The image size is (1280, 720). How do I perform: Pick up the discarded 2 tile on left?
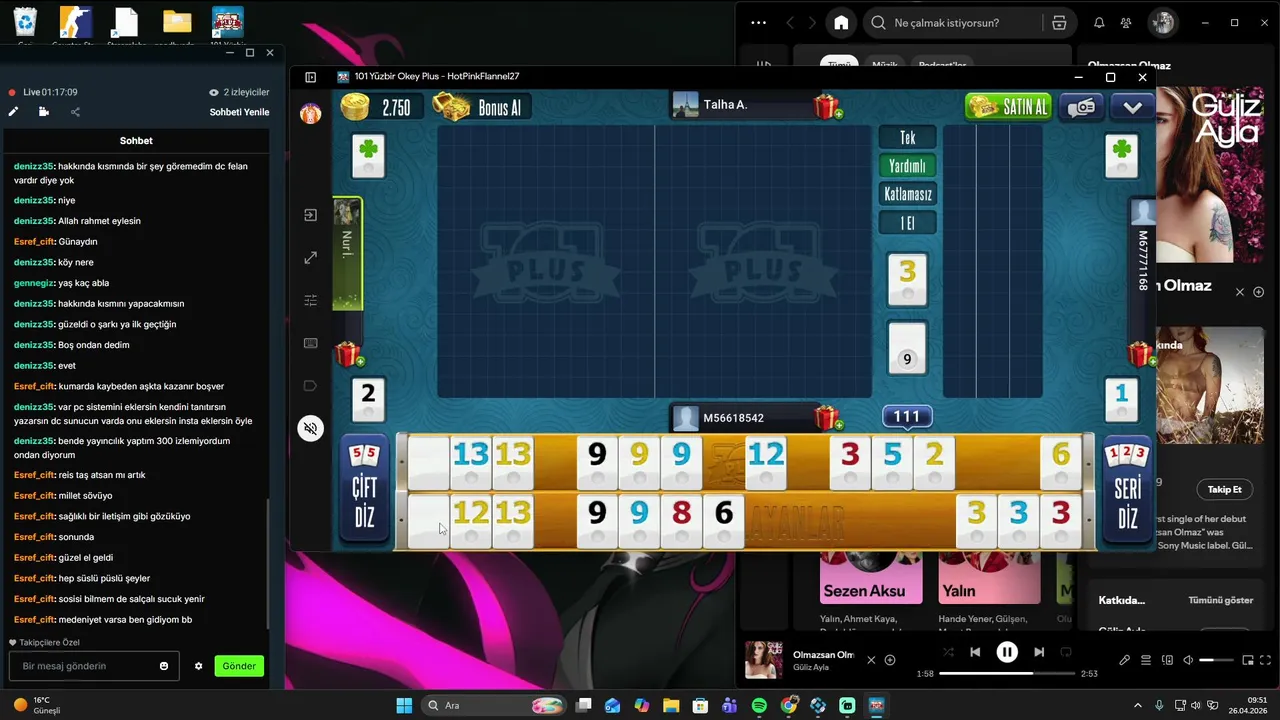(x=368, y=398)
